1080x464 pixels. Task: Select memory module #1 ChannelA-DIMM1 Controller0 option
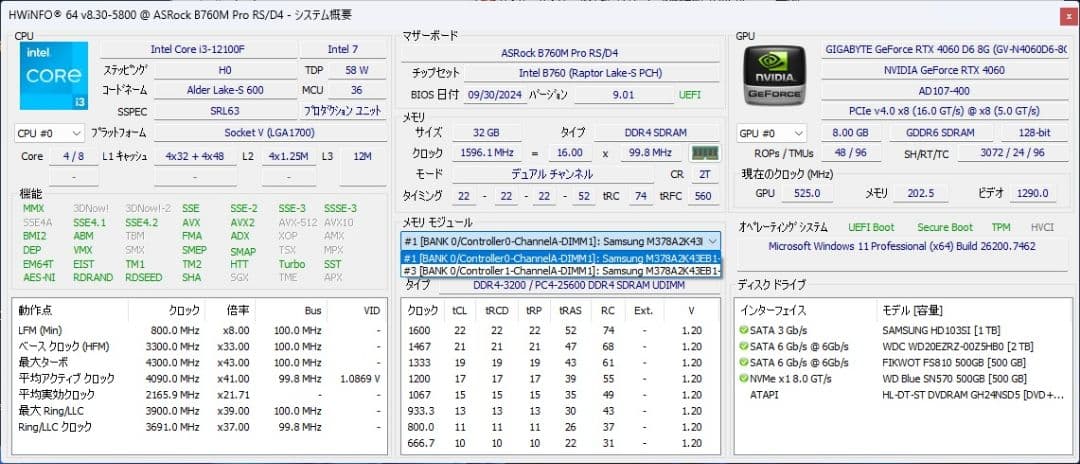pyautogui.click(x=560, y=258)
